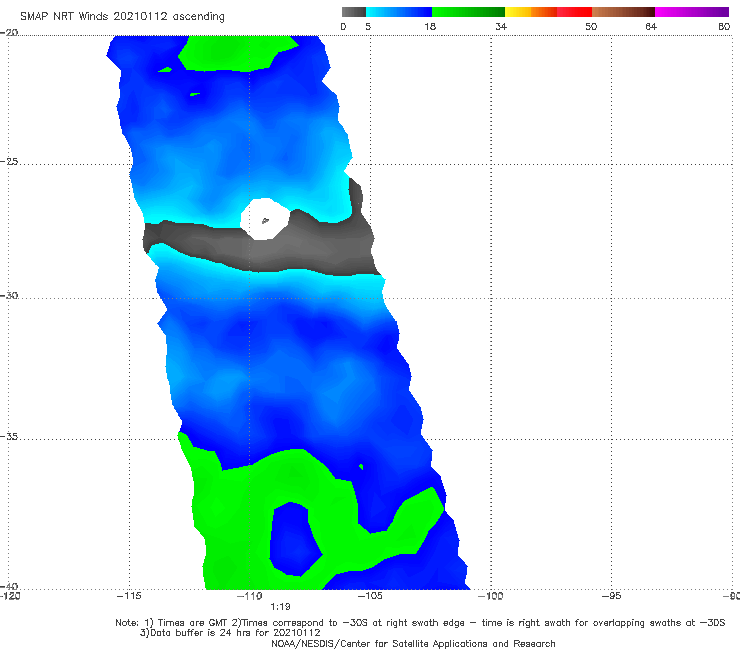Image resolution: width=740 pixels, height=650 pixels.
Task: Click the longitude label '-95'
Action: click(x=612, y=596)
